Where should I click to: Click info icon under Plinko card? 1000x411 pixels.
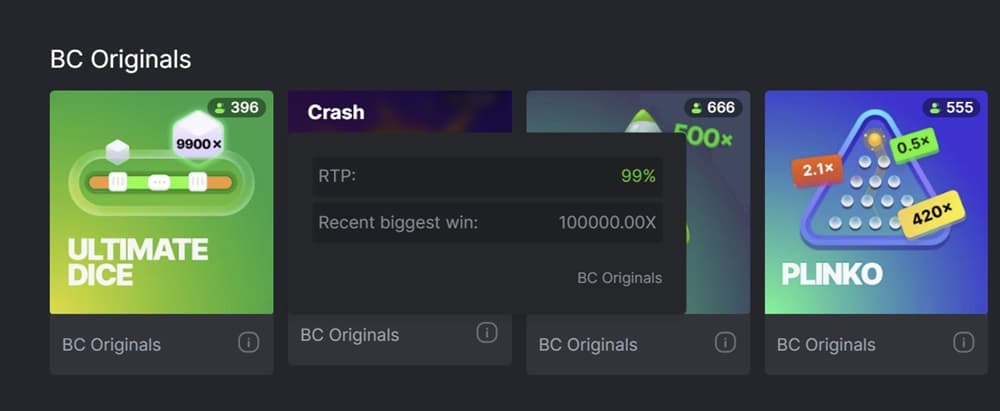point(963,343)
